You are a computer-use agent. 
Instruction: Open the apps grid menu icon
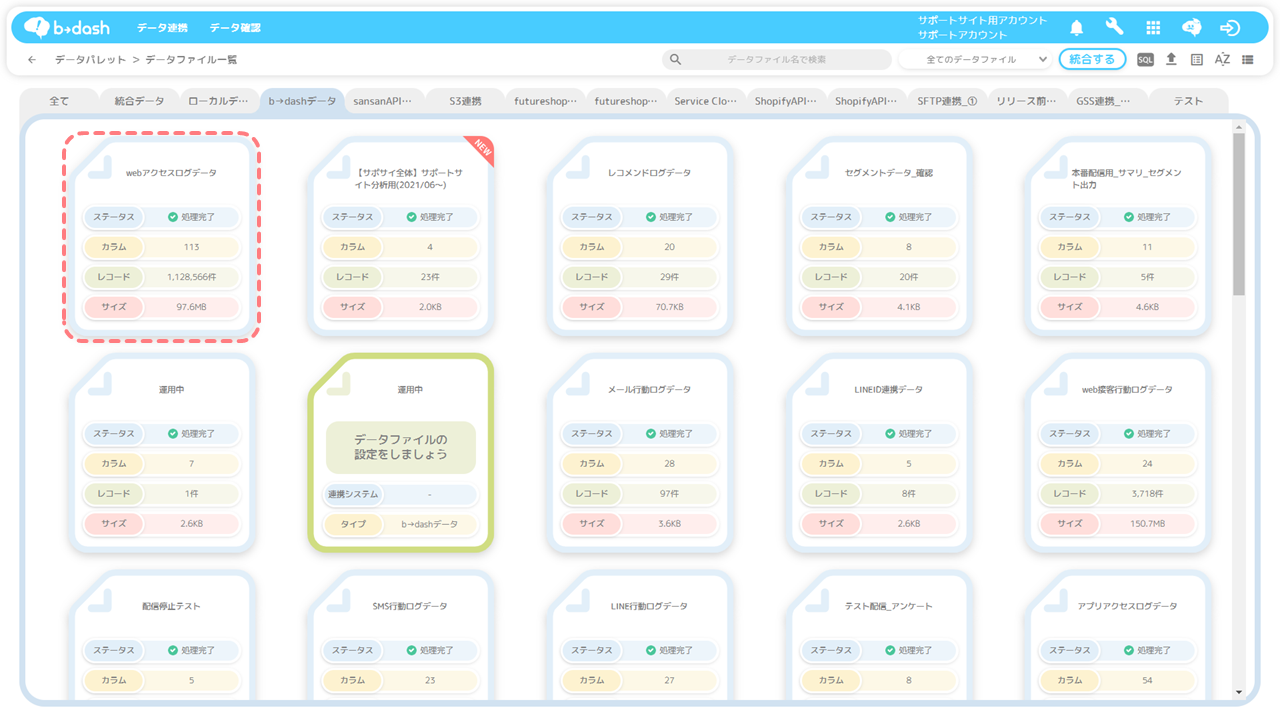(x=1153, y=28)
